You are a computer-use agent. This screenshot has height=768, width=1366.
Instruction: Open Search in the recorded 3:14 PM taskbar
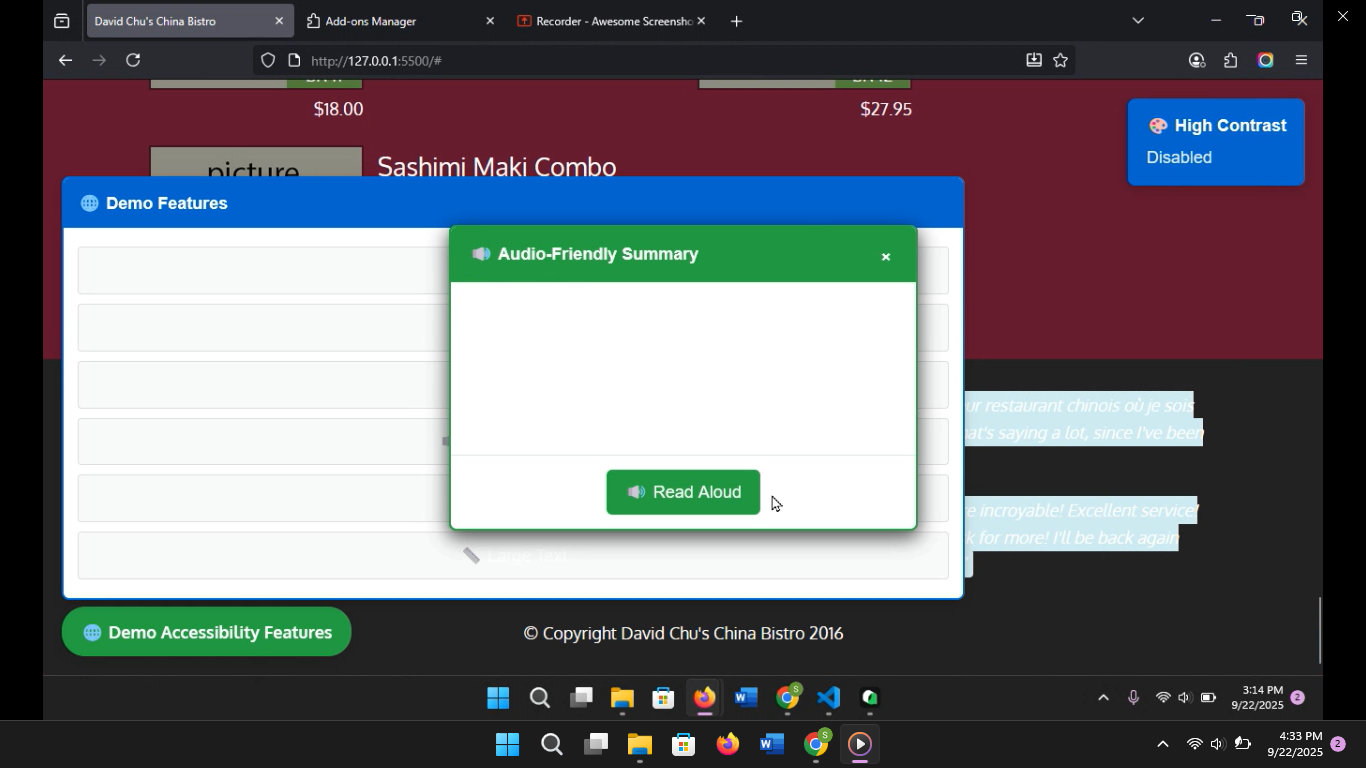(x=540, y=698)
